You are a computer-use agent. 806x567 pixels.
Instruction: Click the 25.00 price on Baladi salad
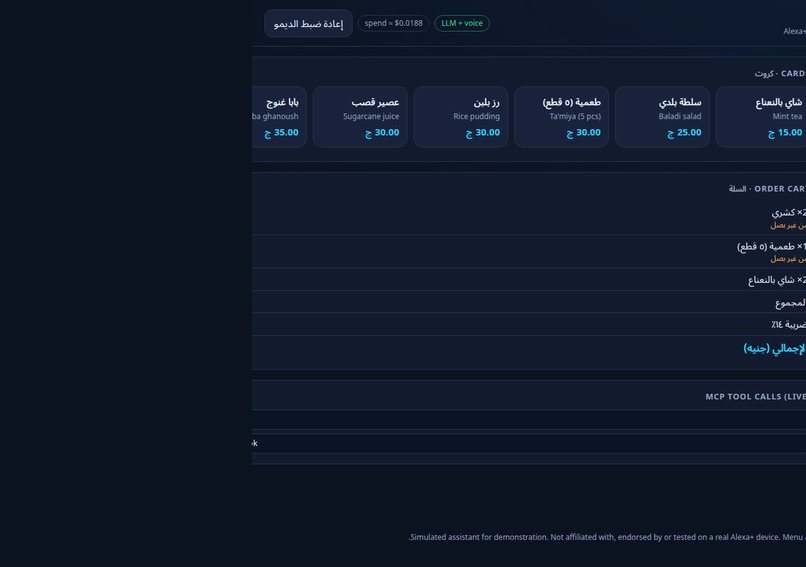click(684, 133)
